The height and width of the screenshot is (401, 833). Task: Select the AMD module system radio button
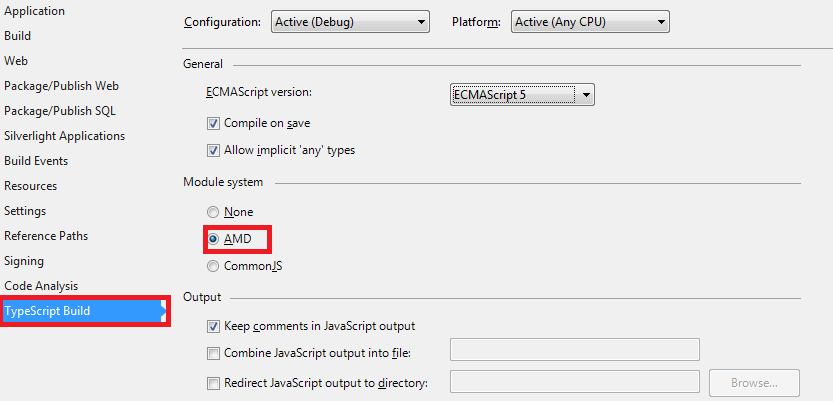pyautogui.click(x=213, y=240)
